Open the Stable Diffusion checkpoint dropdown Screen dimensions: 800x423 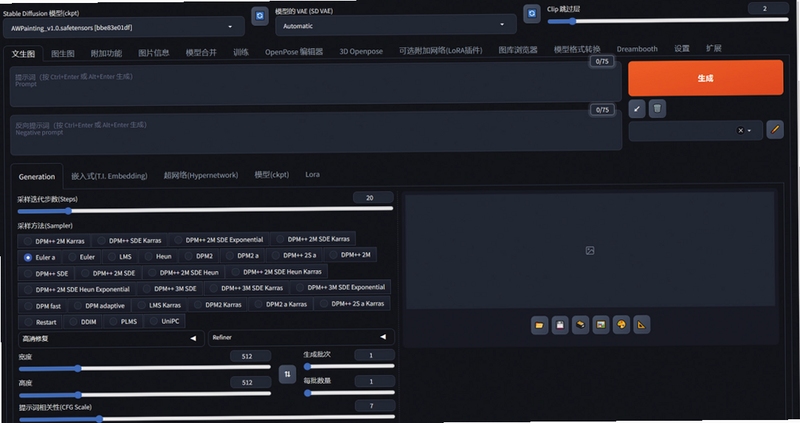[x=123, y=28]
